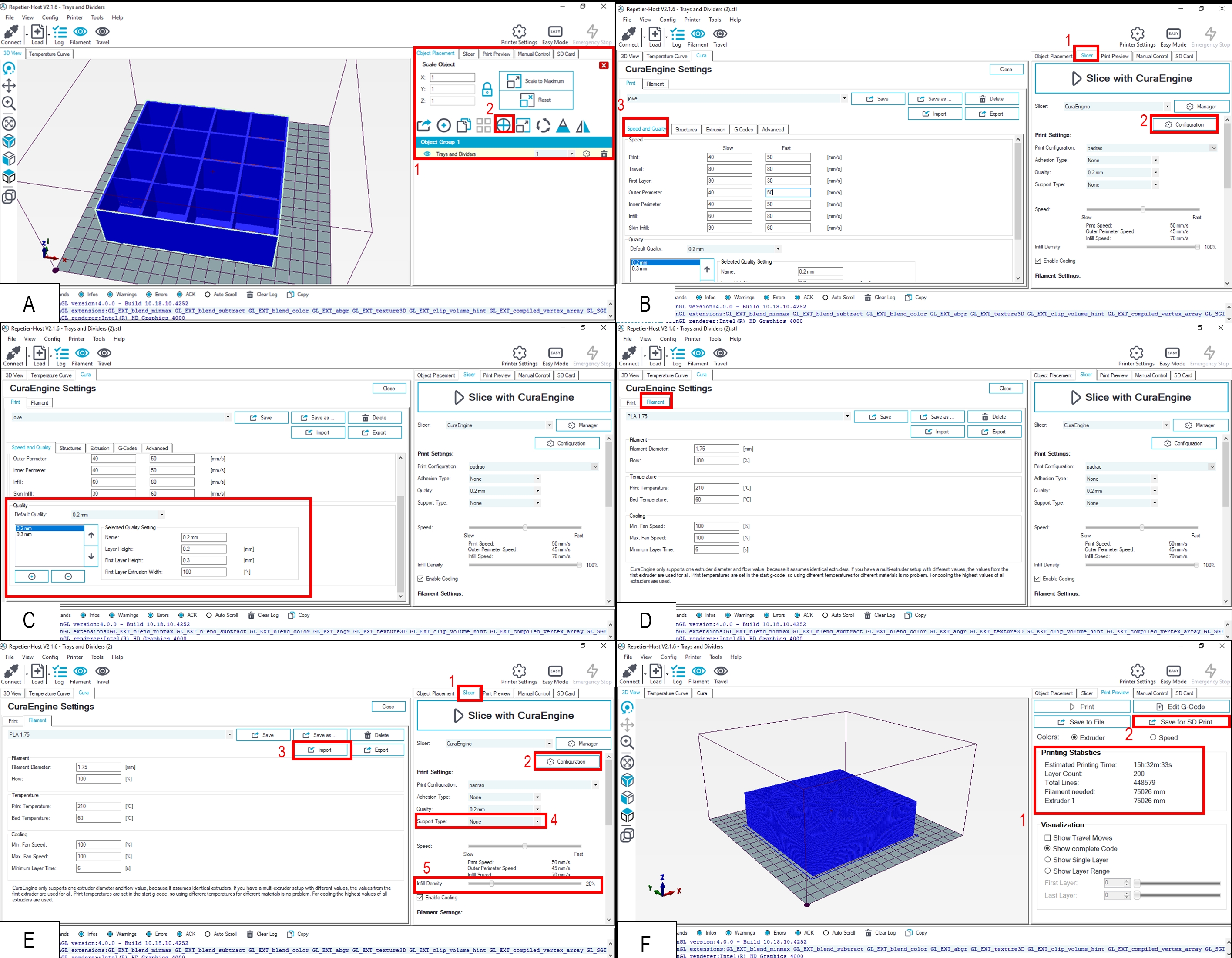Click the Scale to Maximum button
The height and width of the screenshot is (958, 1232).
536,81
